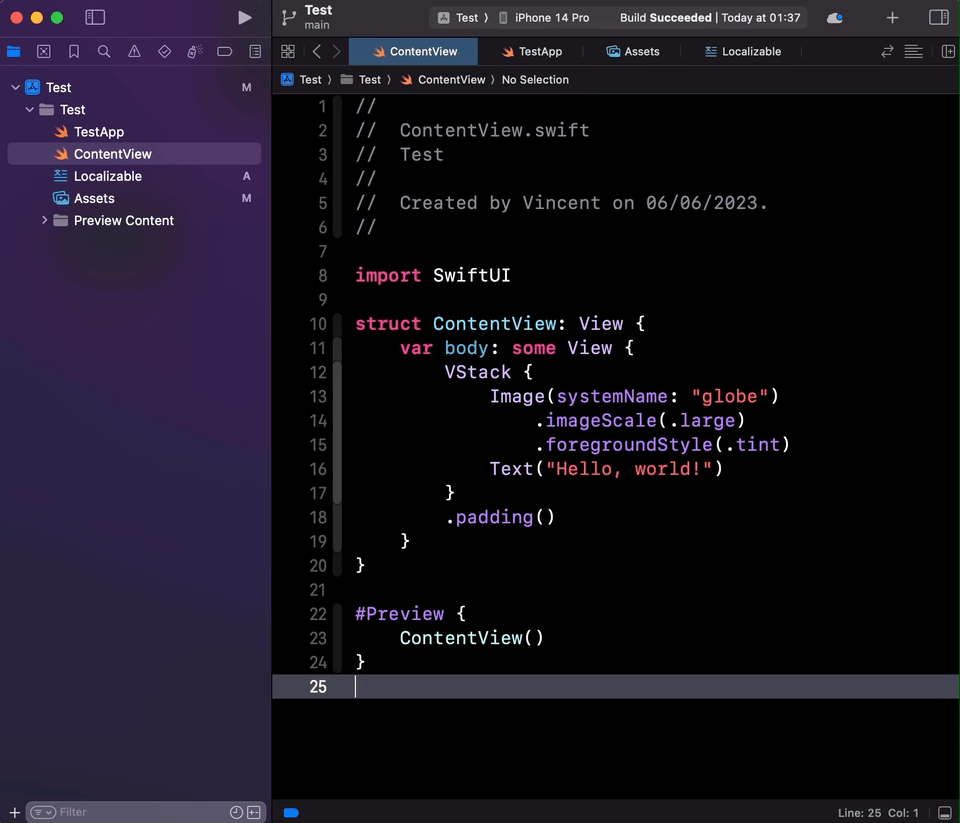Click line number 10 in gutter
This screenshot has height=823, width=960.
point(318,324)
